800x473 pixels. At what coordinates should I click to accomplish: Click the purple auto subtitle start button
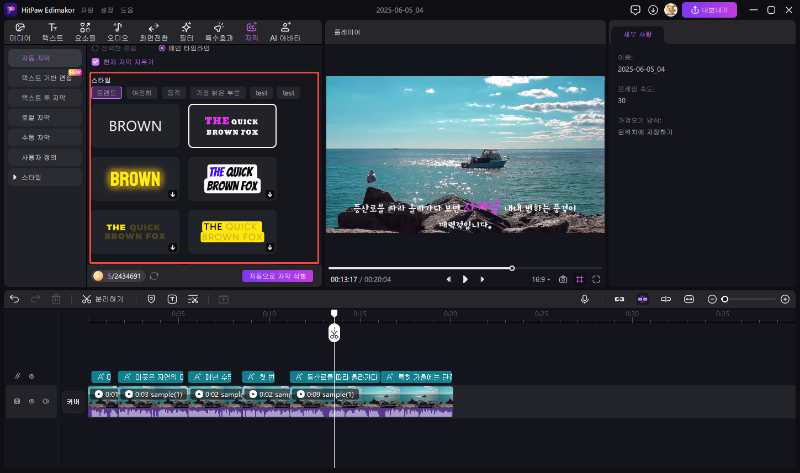[277, 275]
